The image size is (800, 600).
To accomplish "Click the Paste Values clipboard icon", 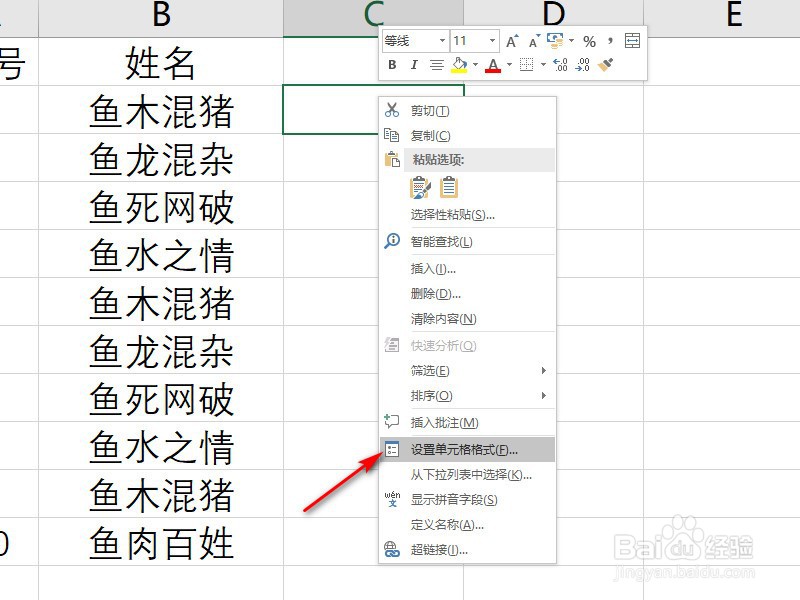I will point(447,187).
